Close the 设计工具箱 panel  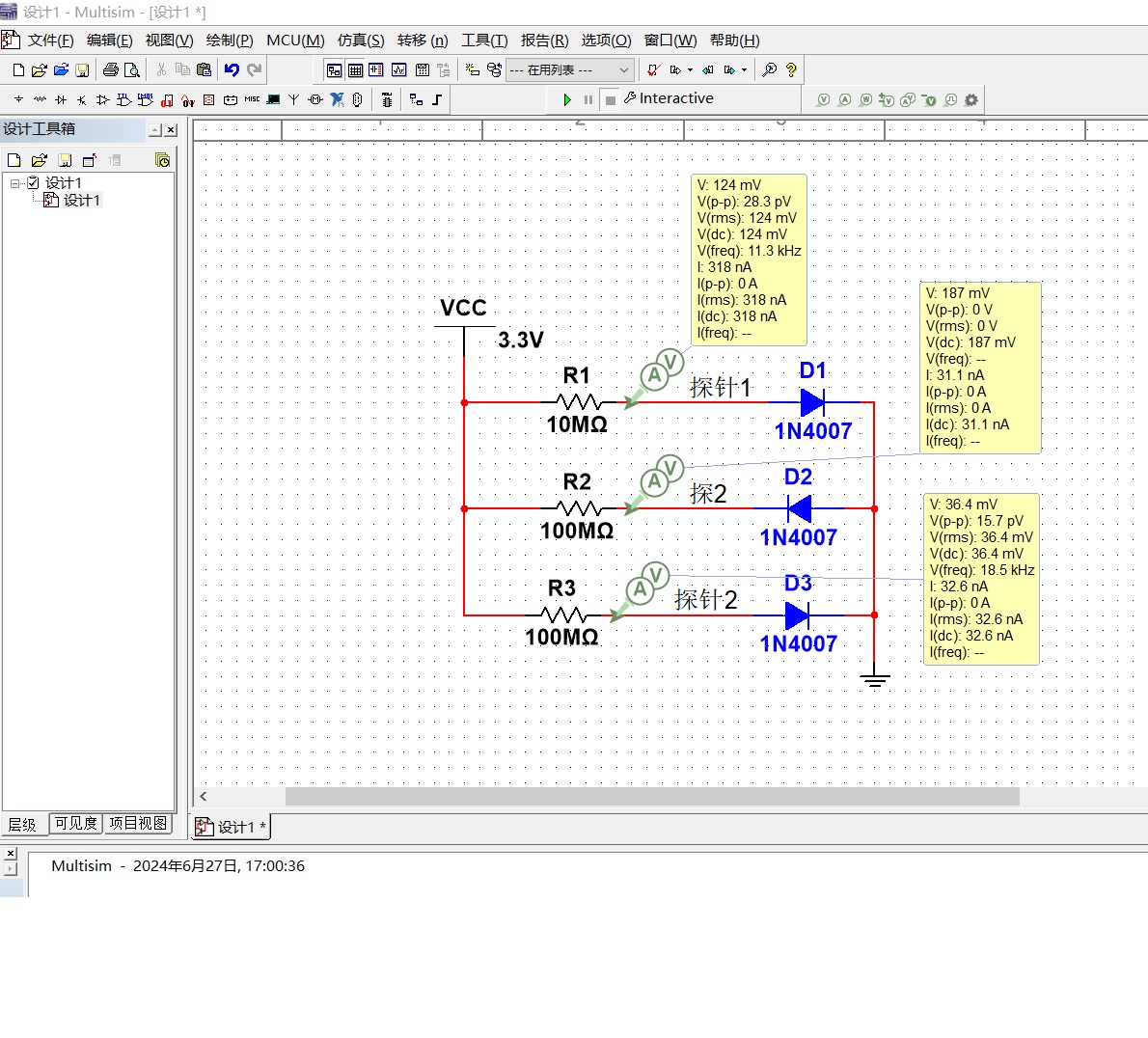pyautogui.click(x=171, y=130)
